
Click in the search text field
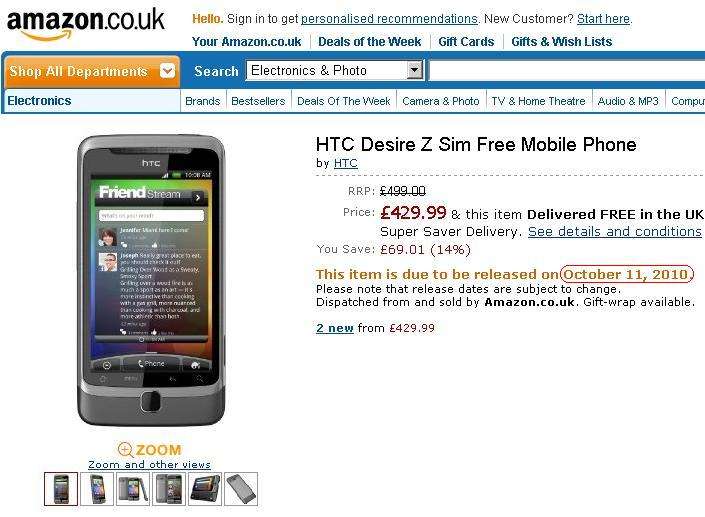[x=567, y=71]
